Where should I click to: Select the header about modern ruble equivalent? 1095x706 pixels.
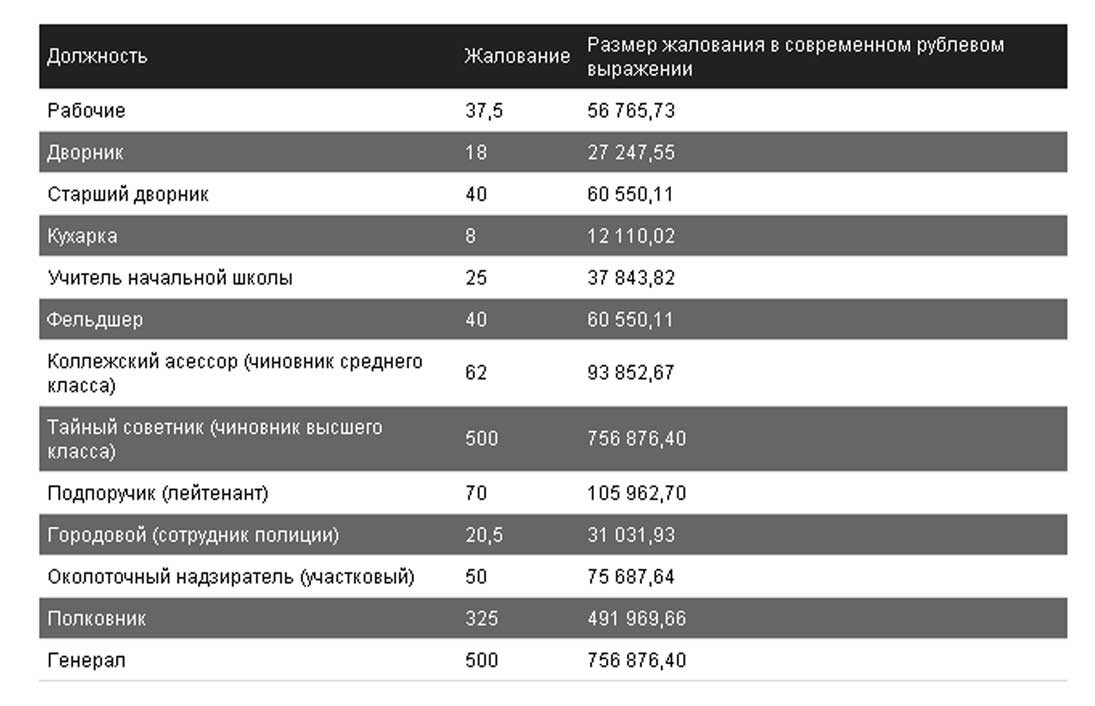coord(795,57)
